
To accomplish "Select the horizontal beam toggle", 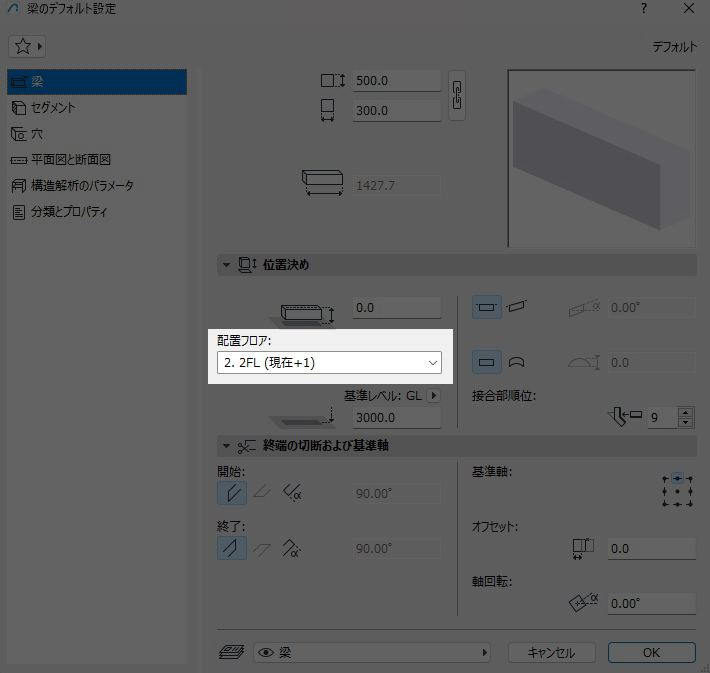I will 486,308.
